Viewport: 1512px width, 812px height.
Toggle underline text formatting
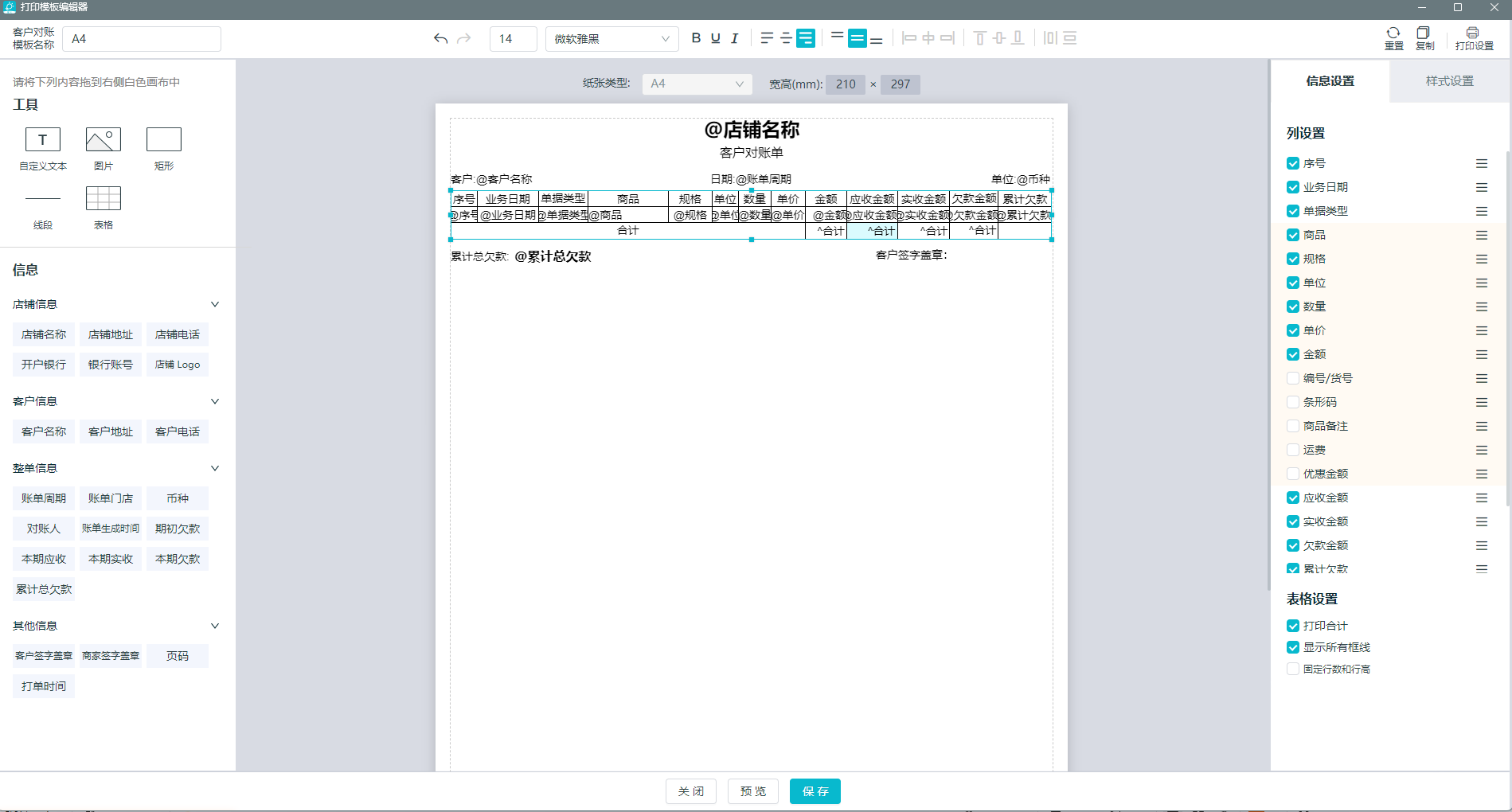point(715,38)
